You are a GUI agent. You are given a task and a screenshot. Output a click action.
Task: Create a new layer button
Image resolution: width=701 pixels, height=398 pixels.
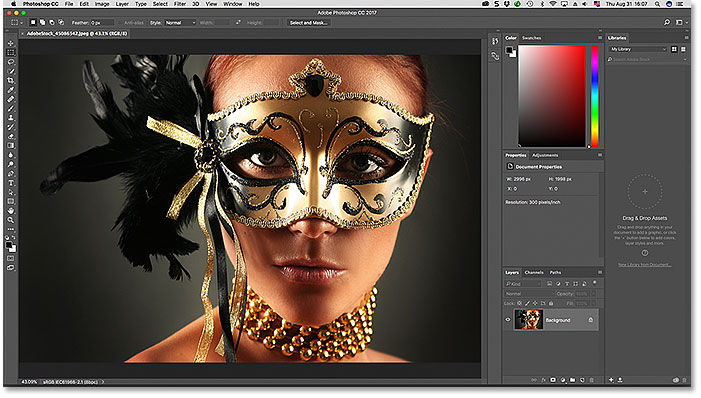(582, 380)
